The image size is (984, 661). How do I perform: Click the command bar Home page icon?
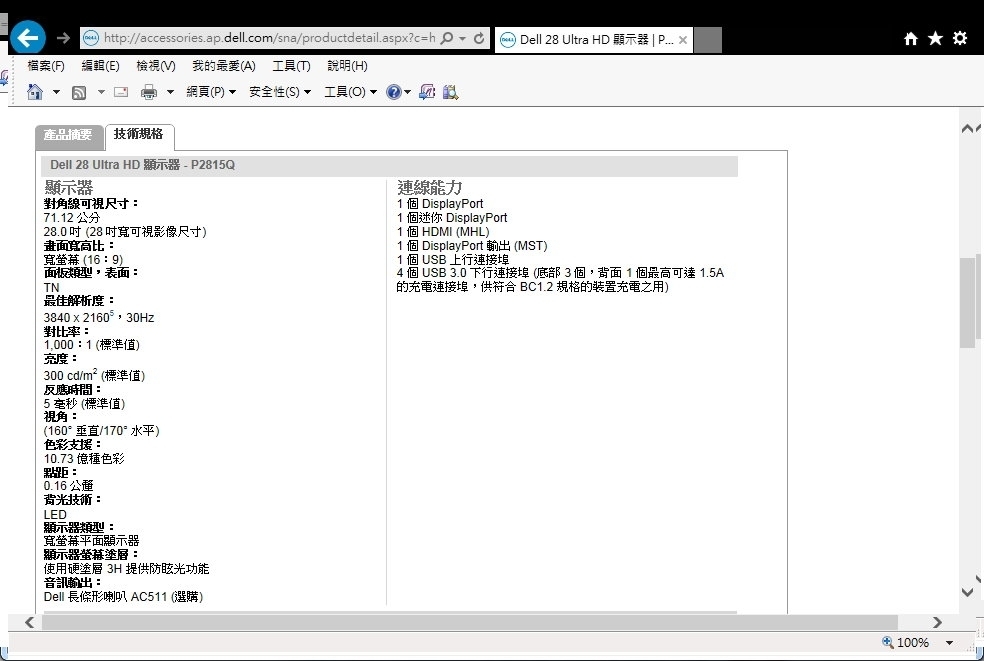(35, 92)
